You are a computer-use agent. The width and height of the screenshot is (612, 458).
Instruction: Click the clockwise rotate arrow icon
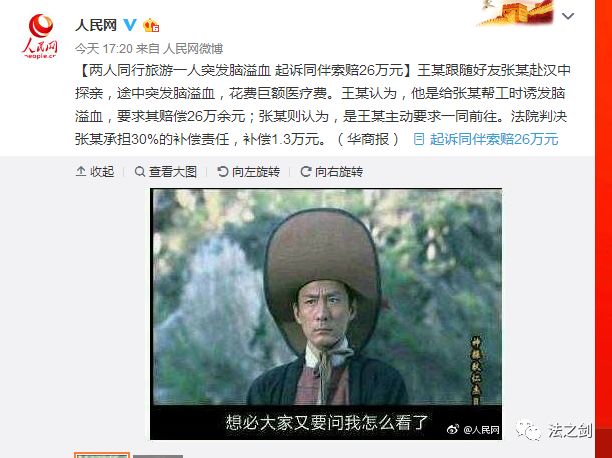tap(306, 171)
